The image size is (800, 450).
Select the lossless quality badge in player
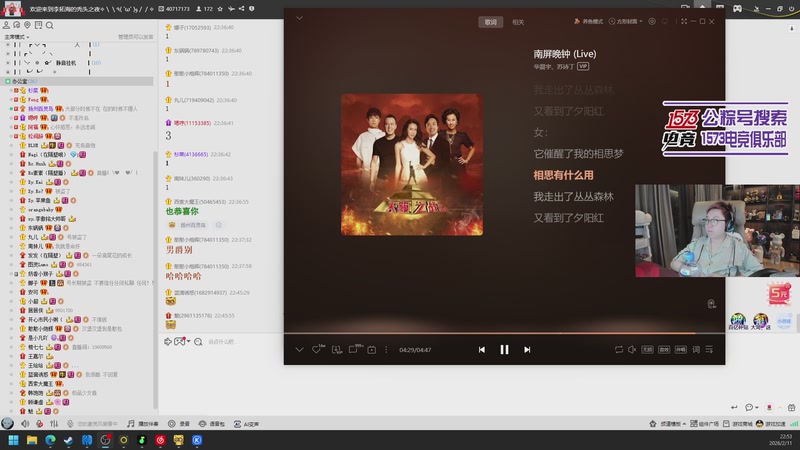coord(647,349)
